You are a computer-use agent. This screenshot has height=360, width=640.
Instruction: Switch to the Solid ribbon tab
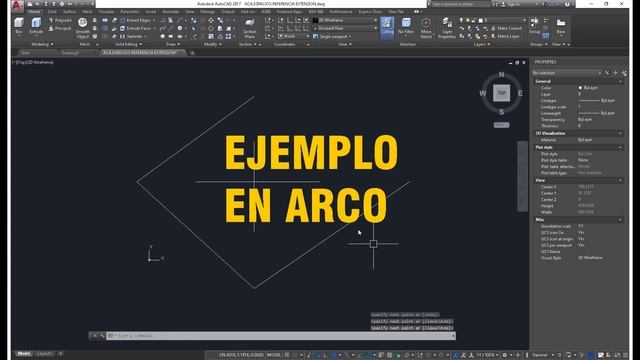coord(52,12)
